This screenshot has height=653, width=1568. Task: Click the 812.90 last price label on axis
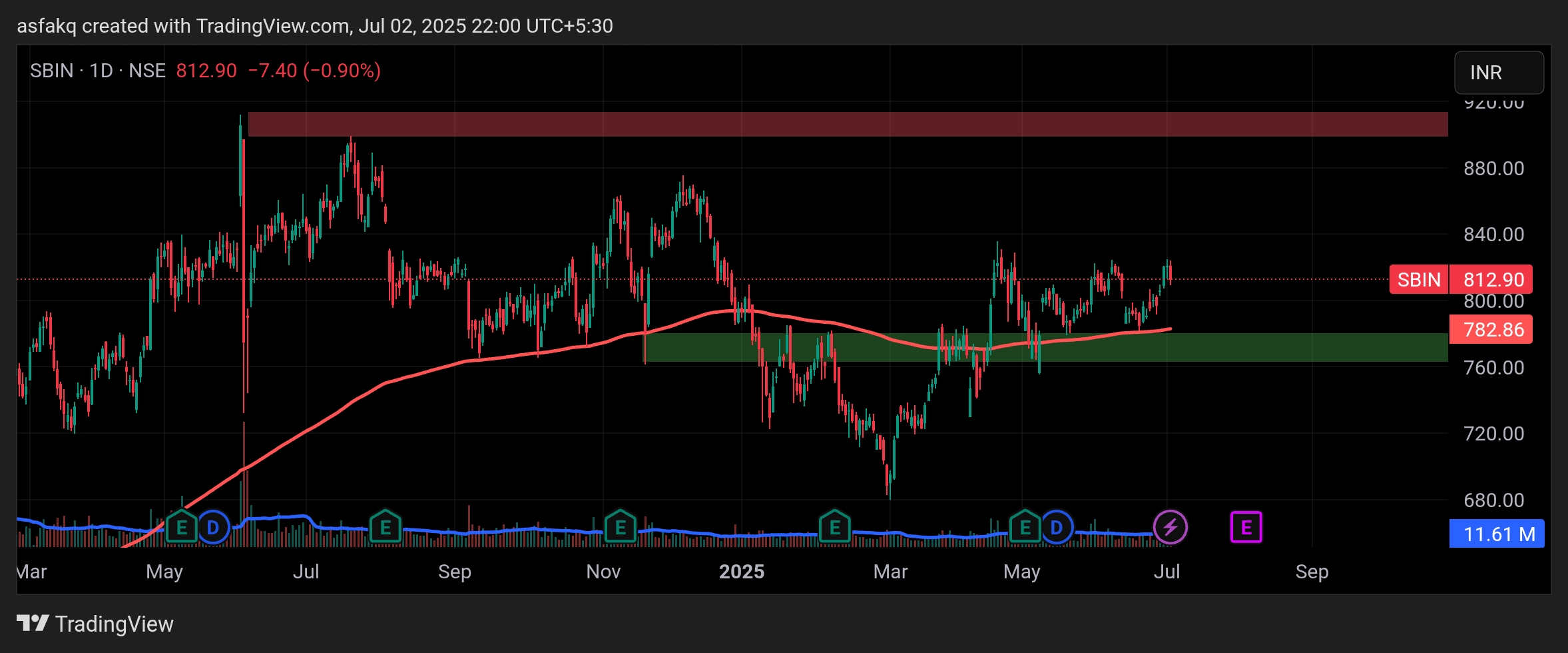(x=1491, y=279)
